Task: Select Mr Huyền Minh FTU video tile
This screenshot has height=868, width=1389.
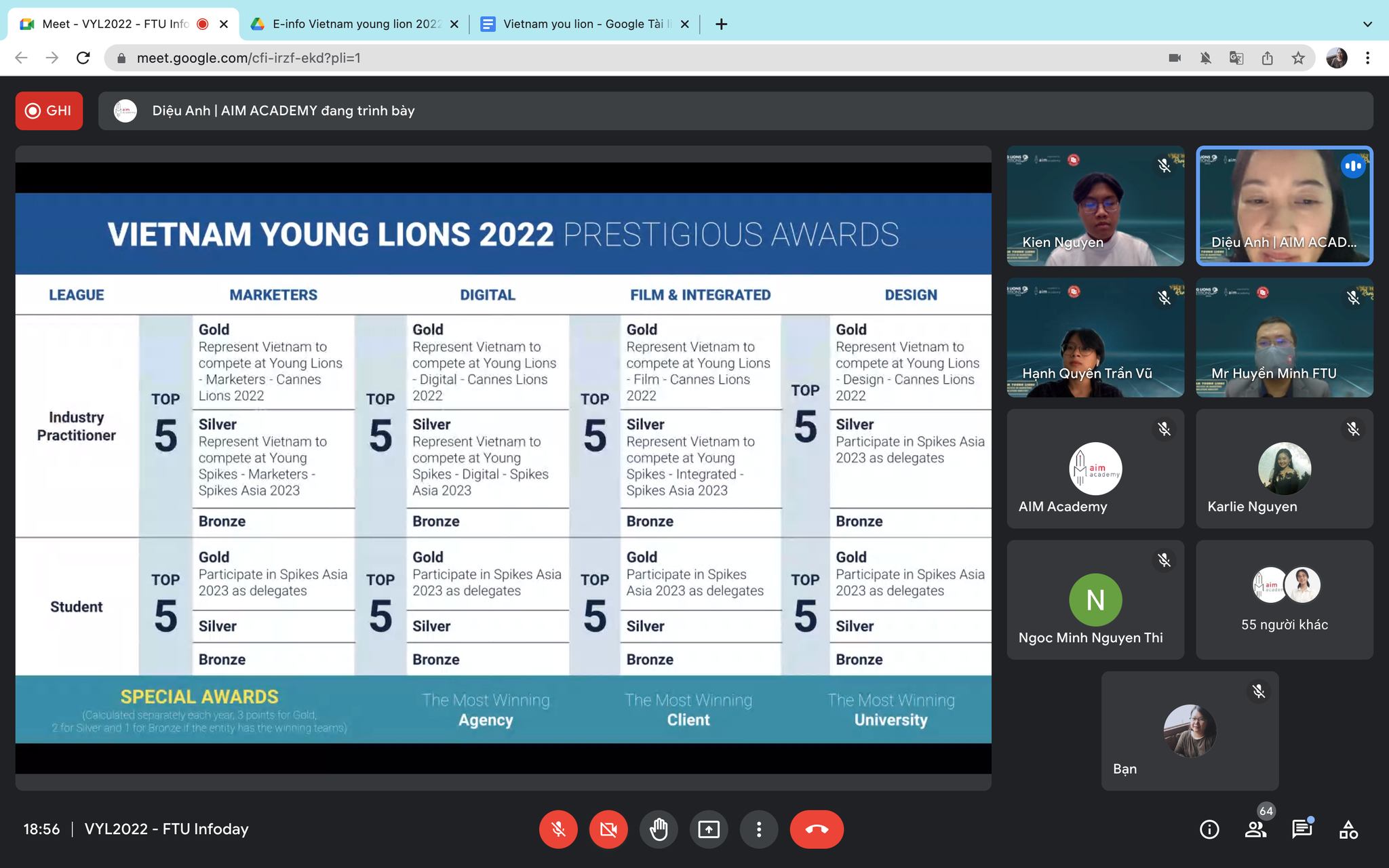Action: [1285, 337]
